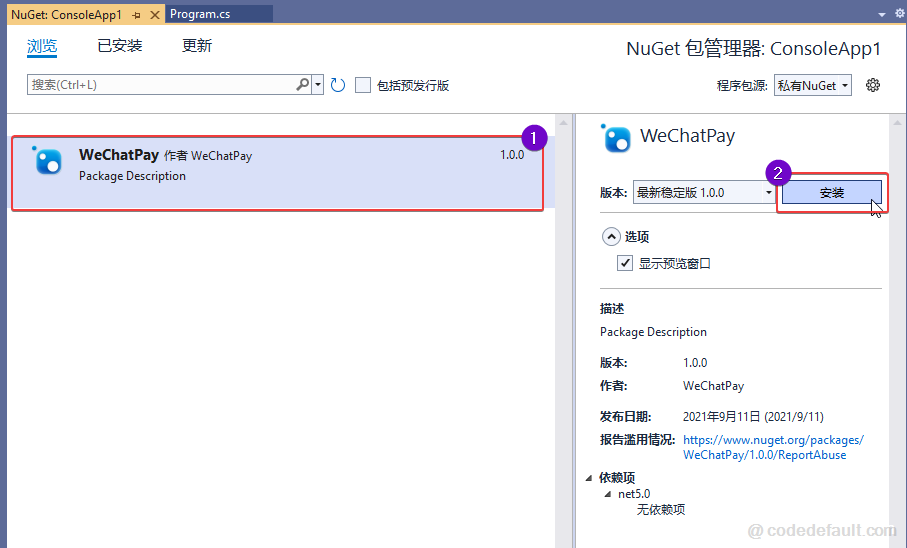
Task: Open the window options gear at top right
Action: click(900, 14)
